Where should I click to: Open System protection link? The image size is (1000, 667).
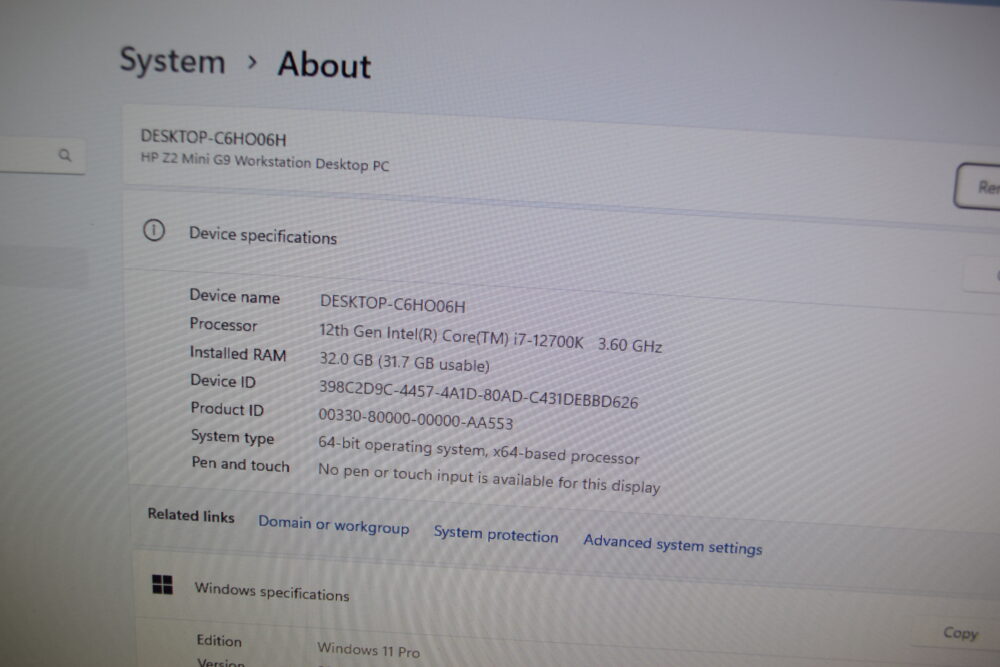(x=496, y=534)
